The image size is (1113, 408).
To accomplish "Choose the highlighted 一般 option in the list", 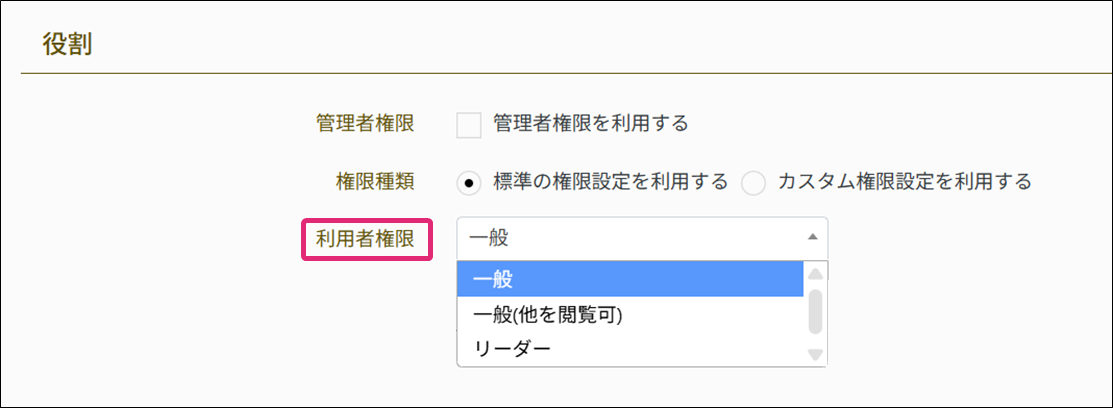I will (x=630, y=280).
